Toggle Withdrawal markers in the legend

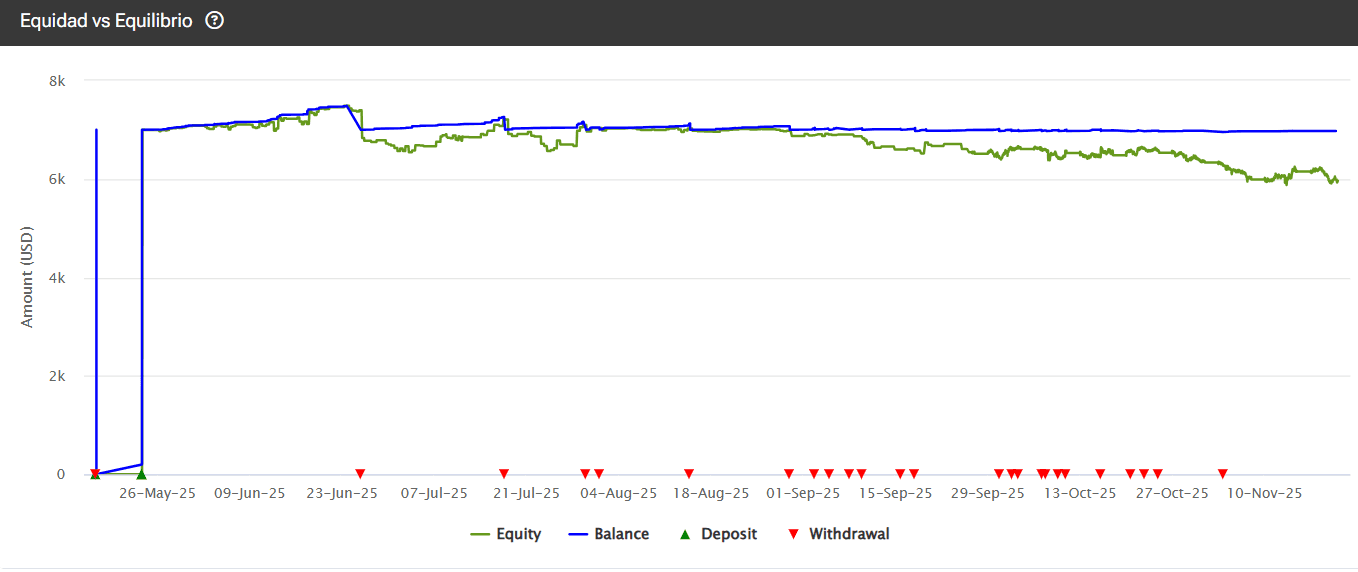838,534
